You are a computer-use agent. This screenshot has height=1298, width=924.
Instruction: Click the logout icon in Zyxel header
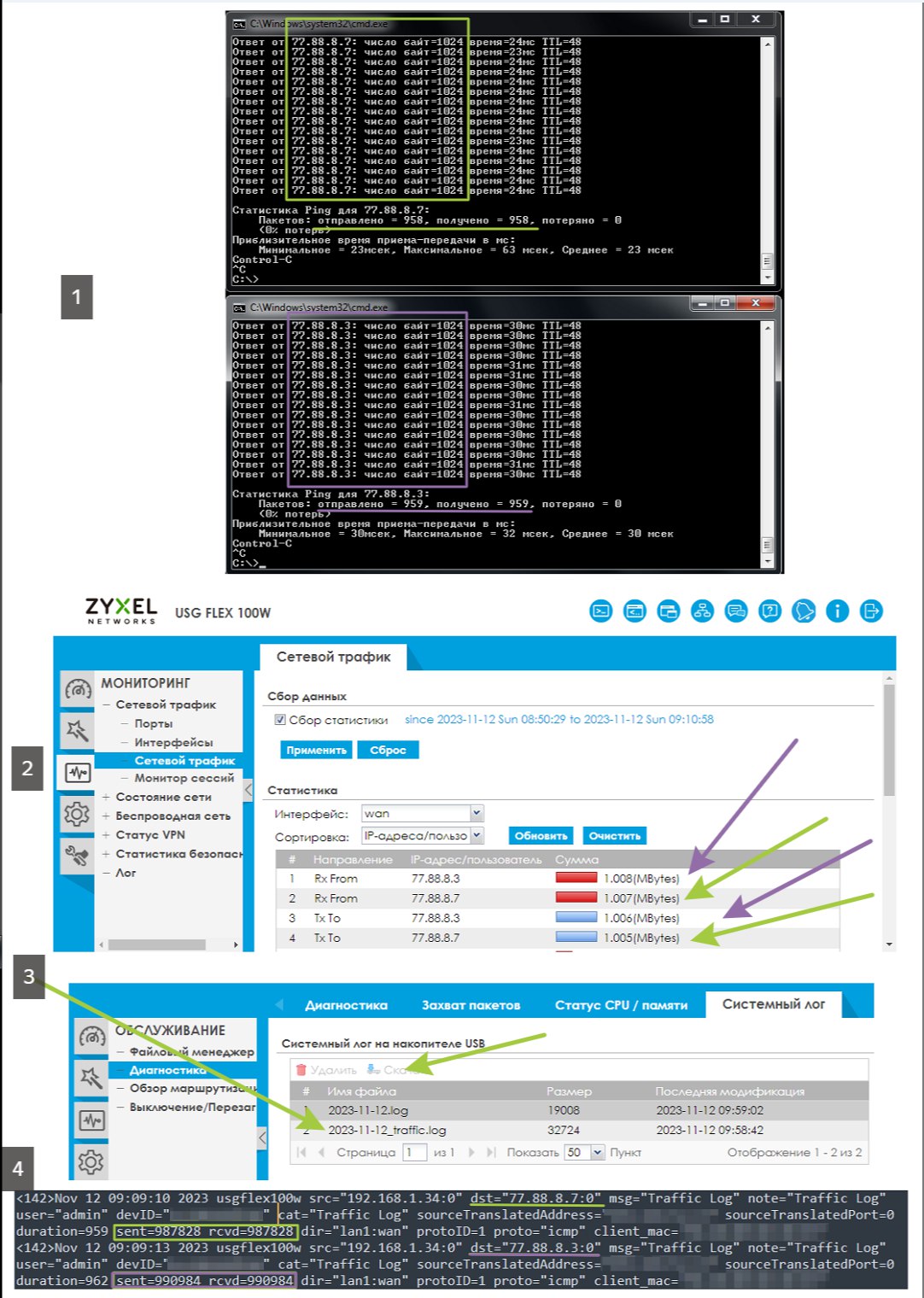871,611
